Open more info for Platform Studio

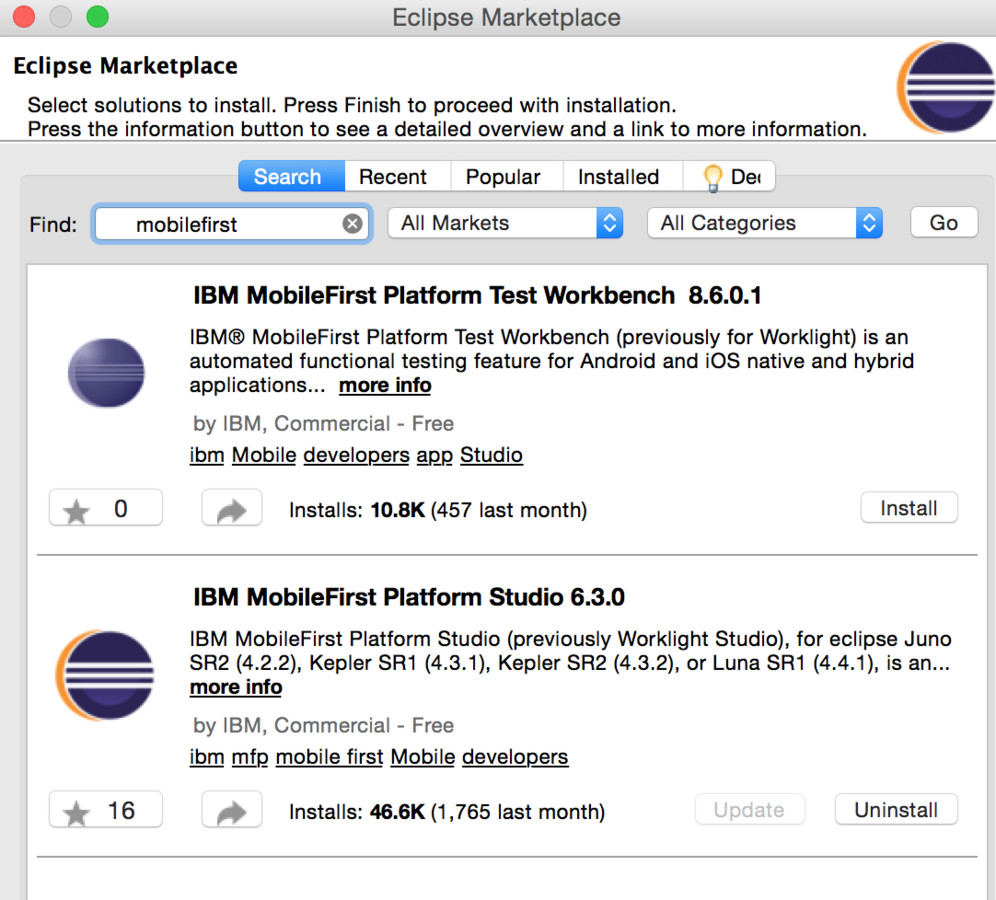pyautogui.click(x=236, y=687)
